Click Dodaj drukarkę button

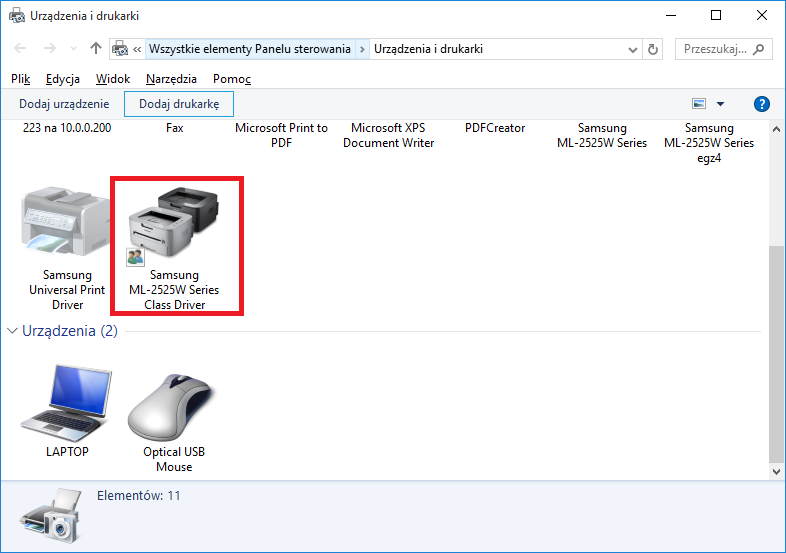[179, 104]
